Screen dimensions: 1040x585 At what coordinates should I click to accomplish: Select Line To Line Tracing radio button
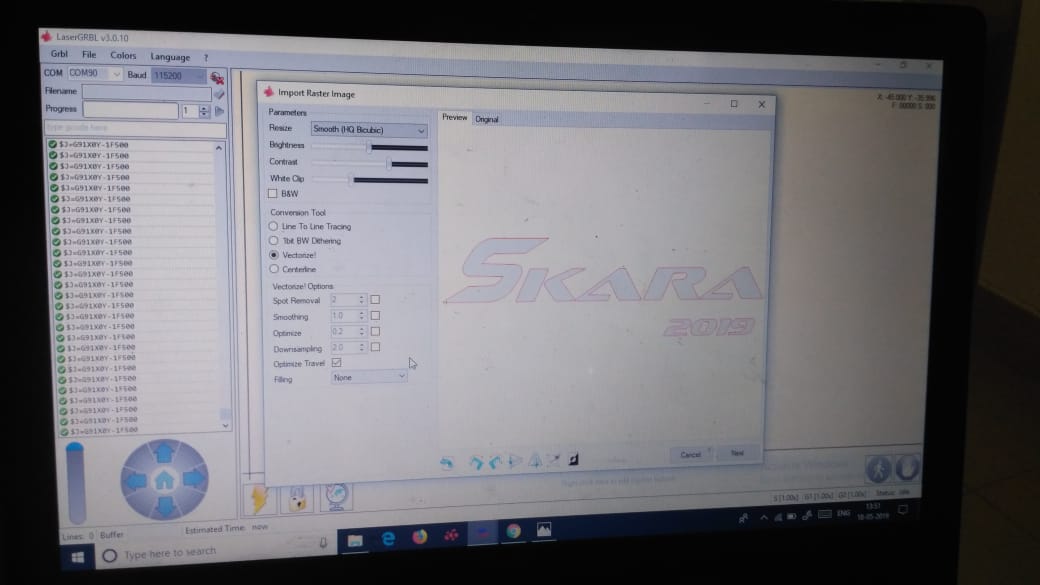click(x=273, y=226)
